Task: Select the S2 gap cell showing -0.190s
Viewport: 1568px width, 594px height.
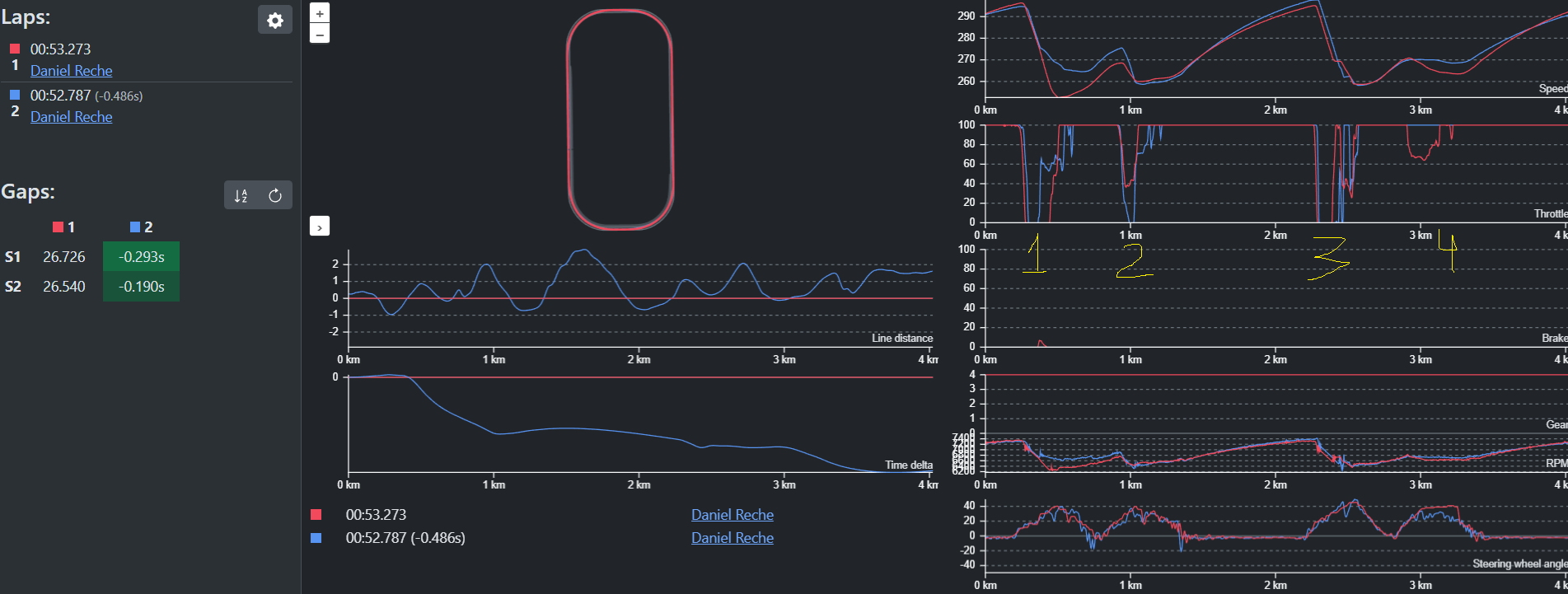Action: tap(141, 287)
